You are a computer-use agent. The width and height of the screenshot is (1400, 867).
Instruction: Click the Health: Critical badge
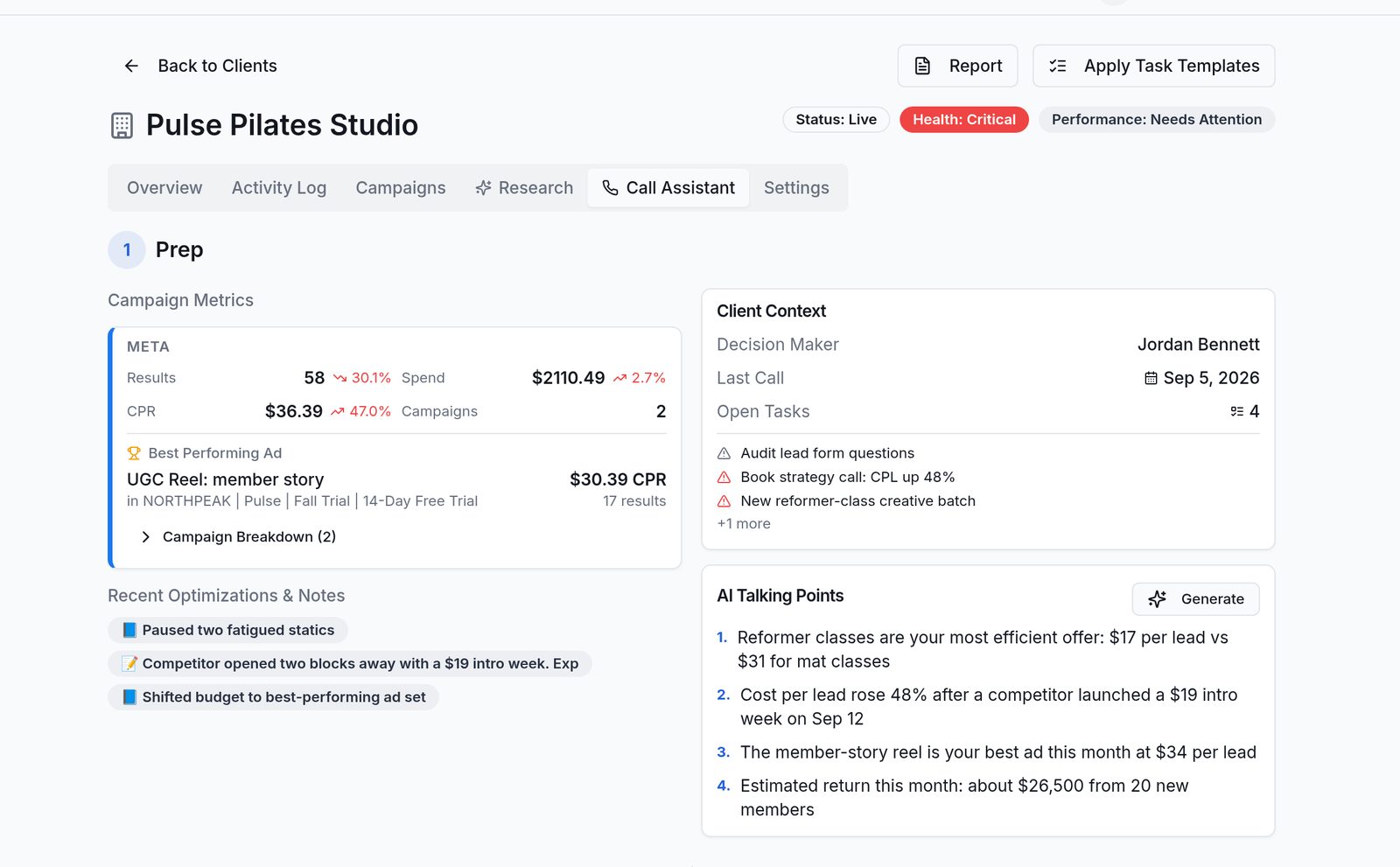(x=964, y=120)
